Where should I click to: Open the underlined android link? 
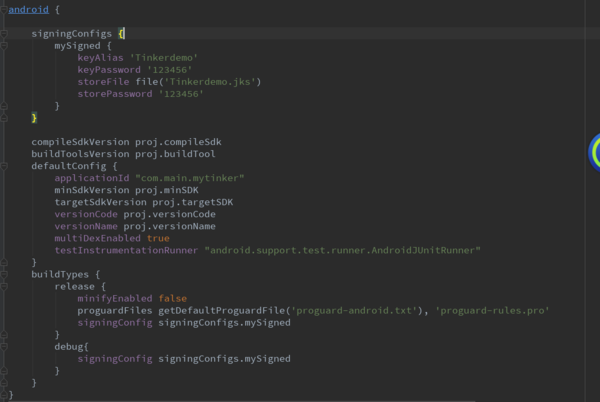coord(28,10)
